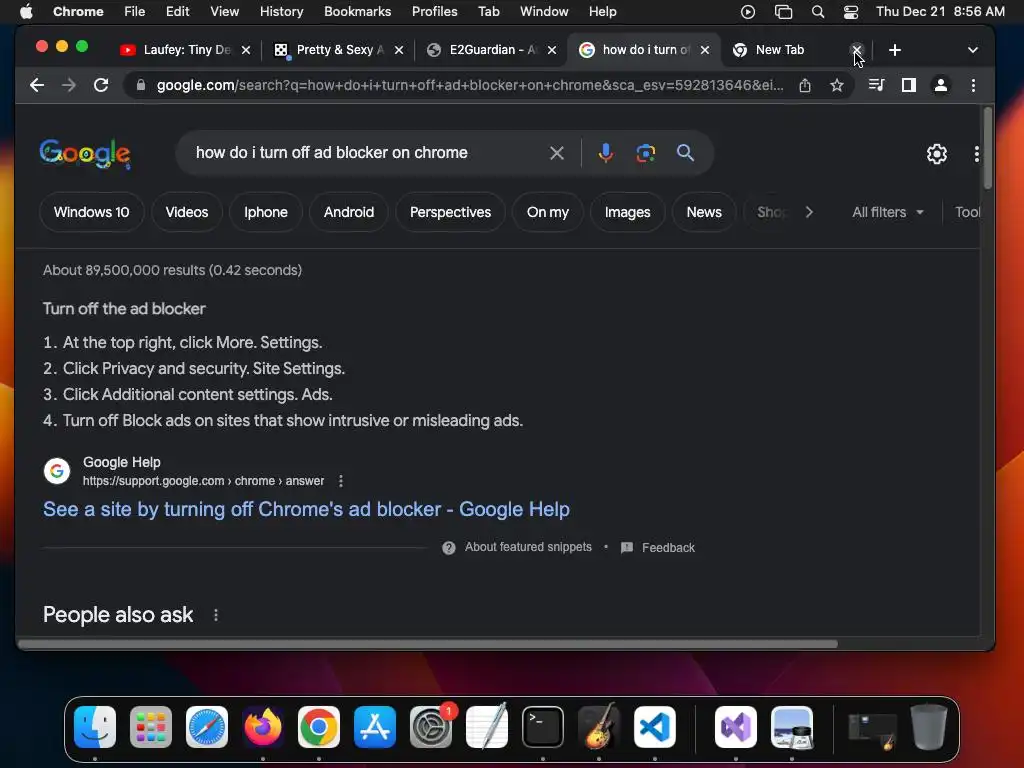Open System Settings from the Dock
This screenshot has width=1024, height=768.
431,727
